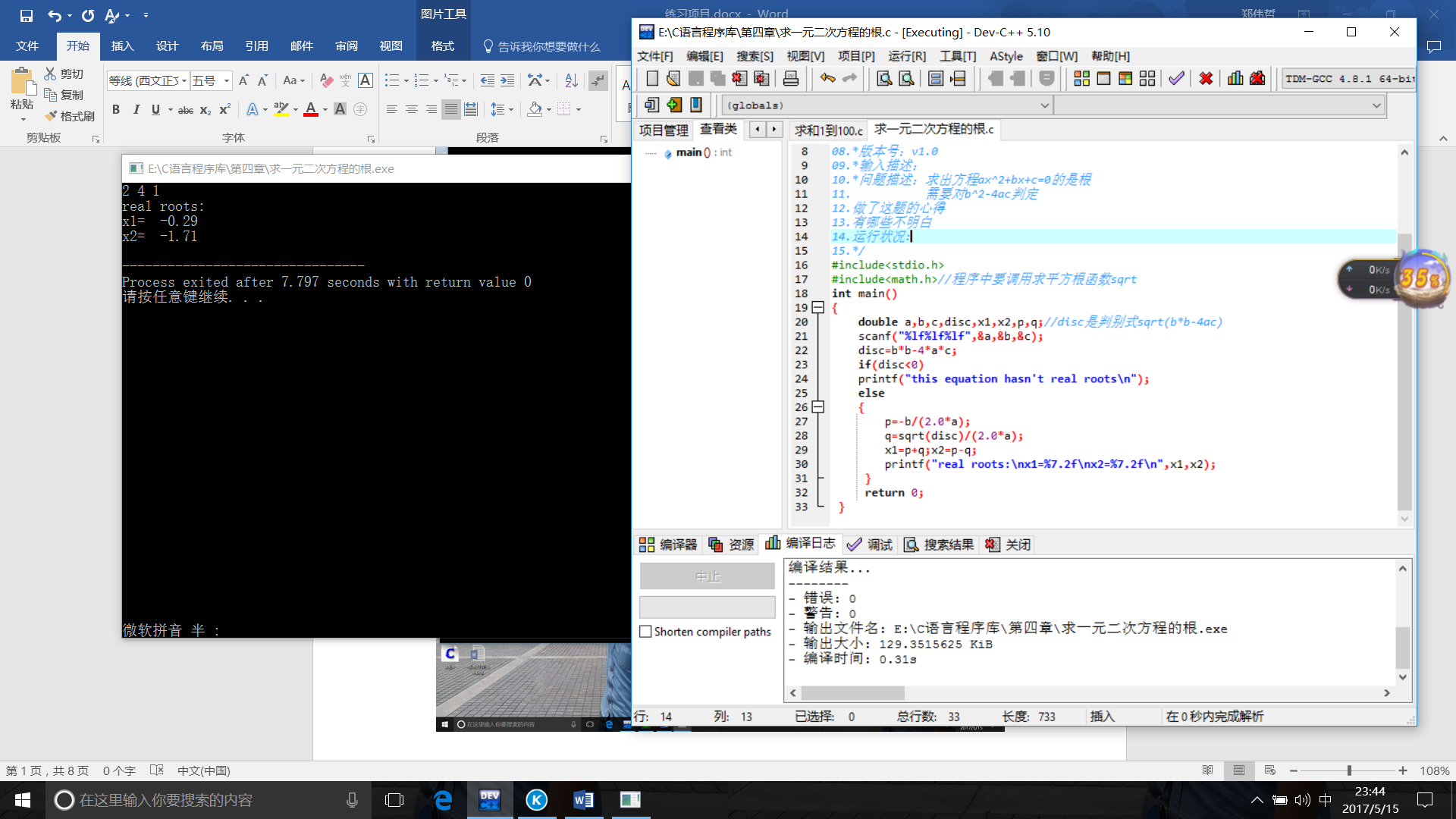1456x819 pixels.
Task: Click Word's Strikethrough abc button
Action: (185, 109)
